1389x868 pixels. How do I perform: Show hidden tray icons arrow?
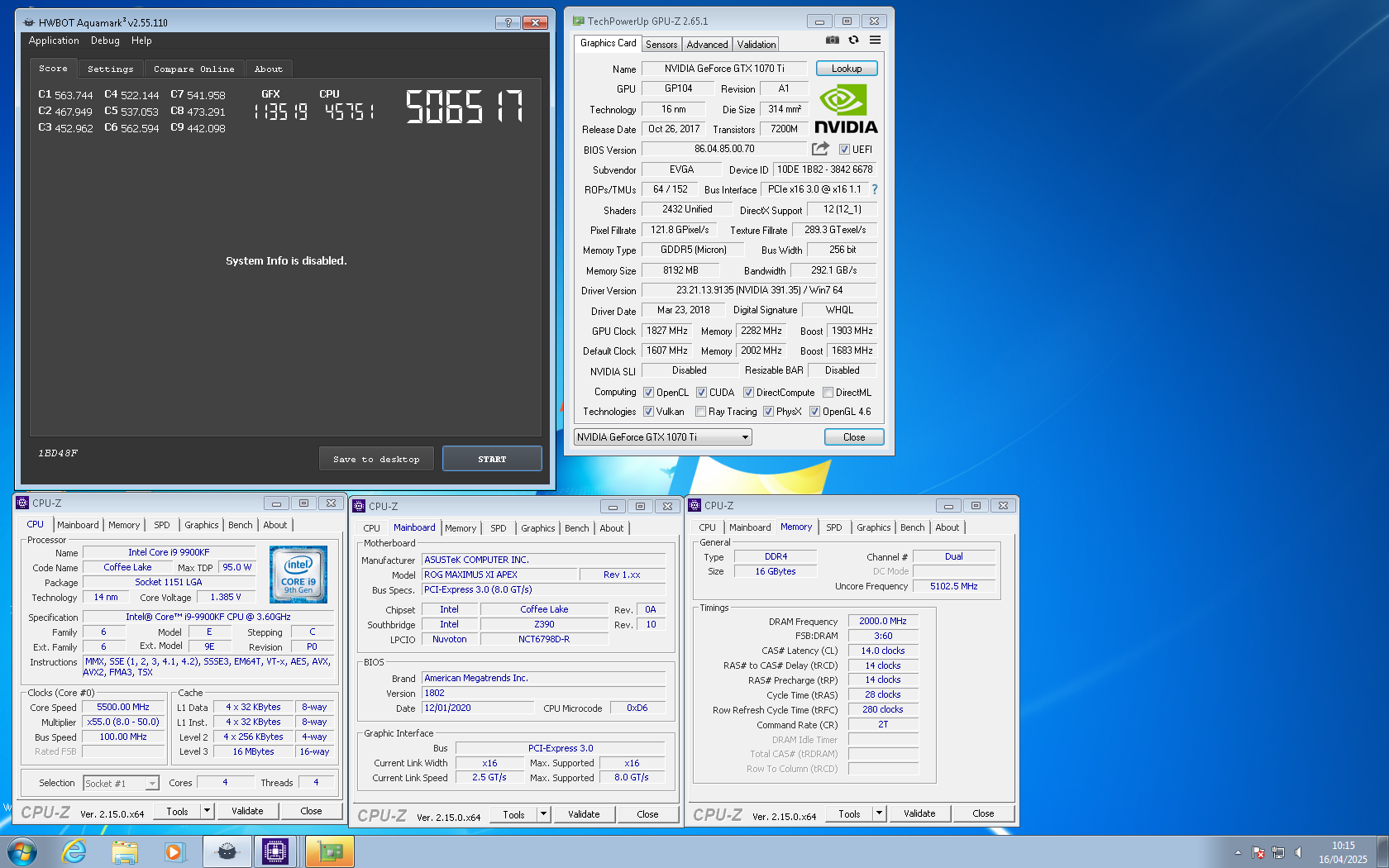click(x=1238, y=852)
